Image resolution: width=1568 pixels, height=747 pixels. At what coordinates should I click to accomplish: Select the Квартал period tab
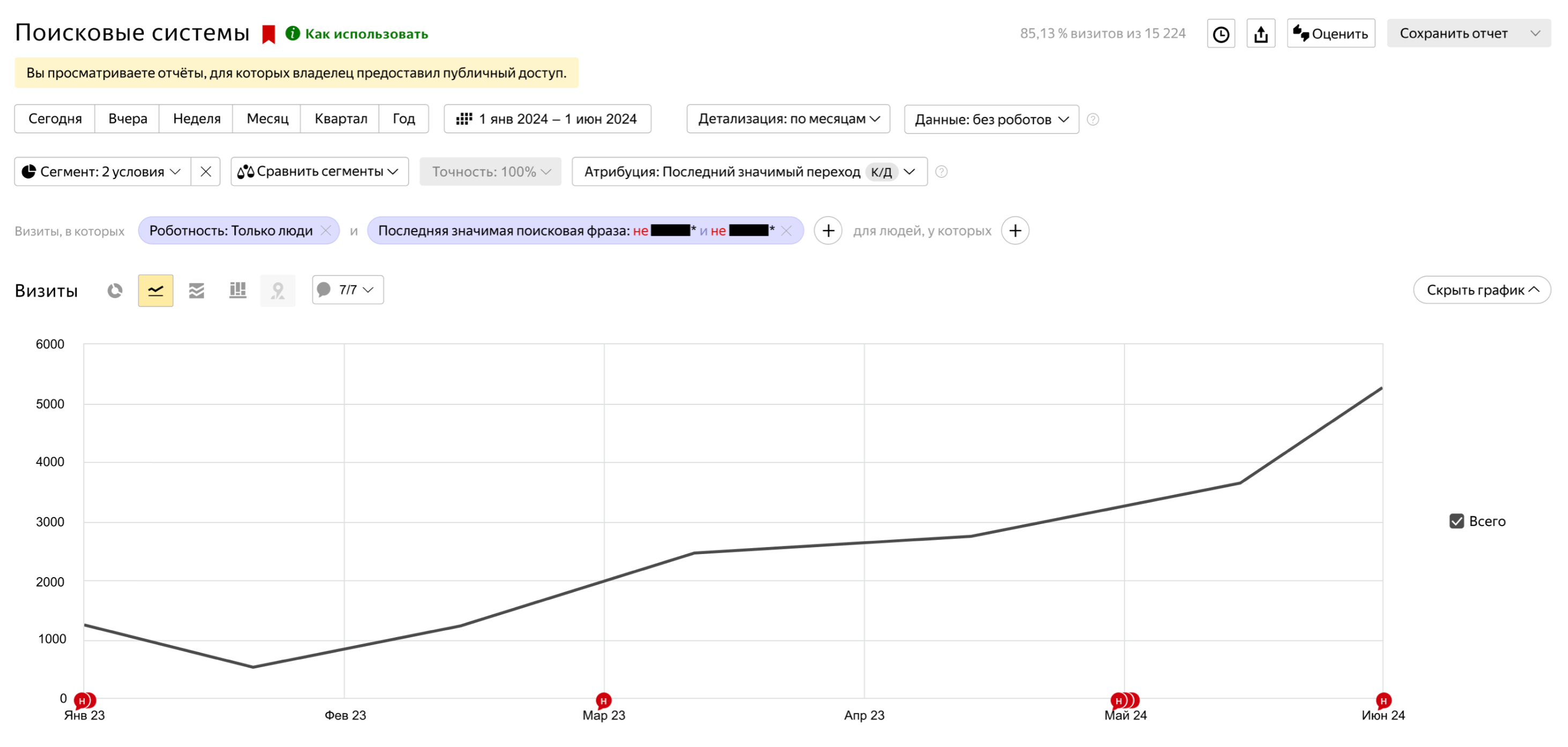[341, 119]
